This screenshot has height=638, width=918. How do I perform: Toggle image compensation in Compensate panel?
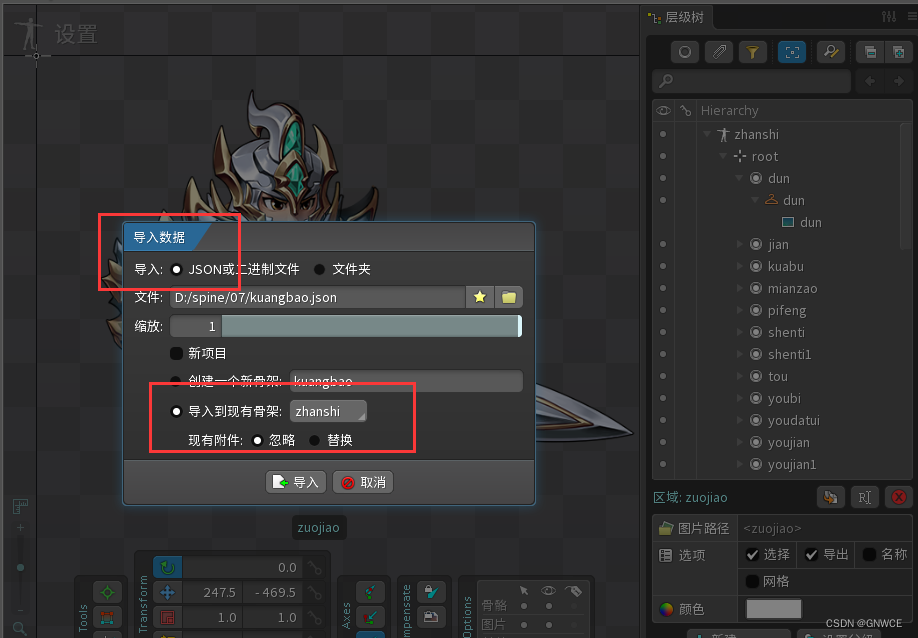pos(431,617)
